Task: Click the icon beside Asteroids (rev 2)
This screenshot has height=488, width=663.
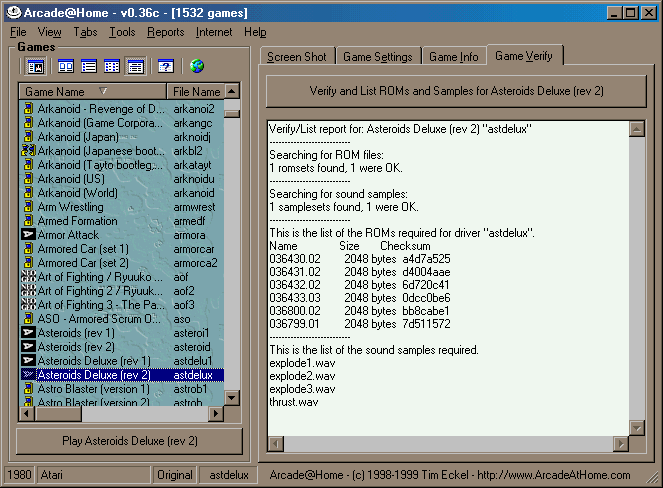Action: pos(28,346)
